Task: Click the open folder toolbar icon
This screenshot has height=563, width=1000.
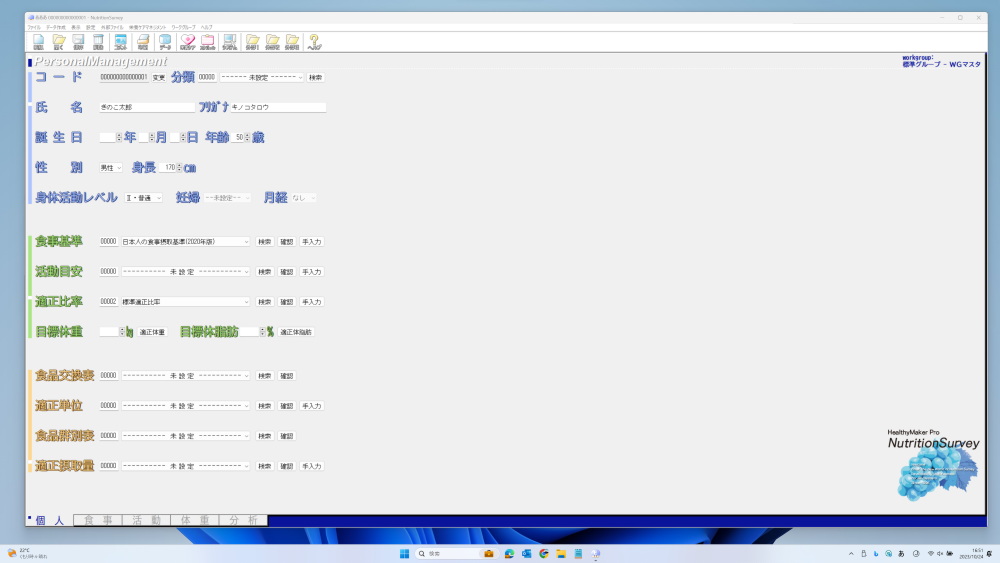Action: (x=59, y=42)
